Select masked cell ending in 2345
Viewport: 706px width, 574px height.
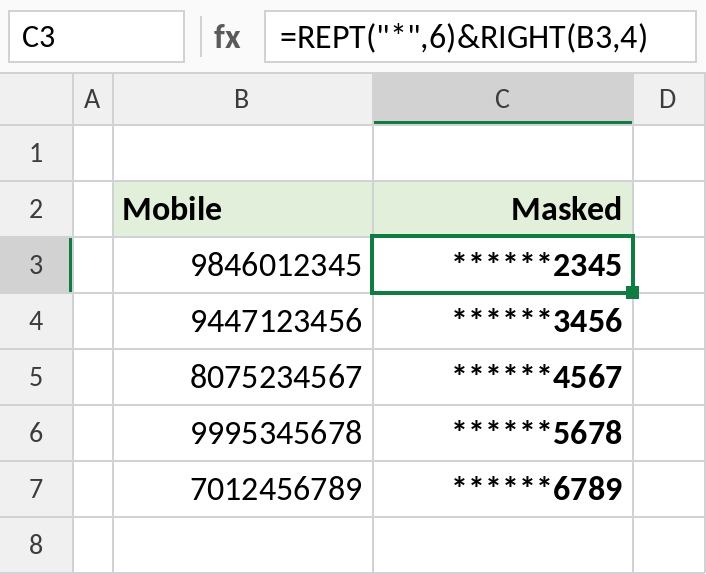tap(503, 265)
